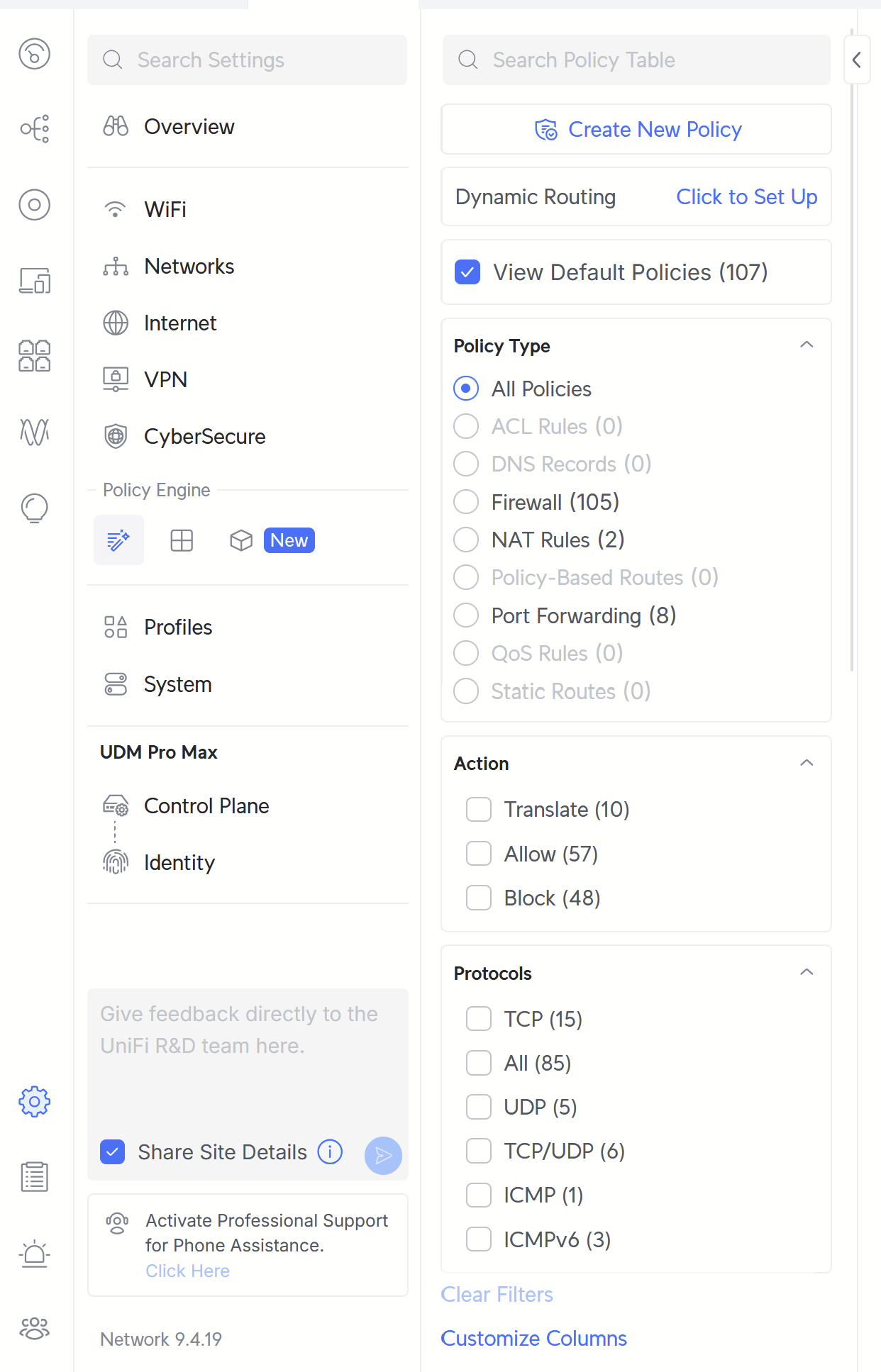Uncheck View Default Policies checkbox

point(467,272)
